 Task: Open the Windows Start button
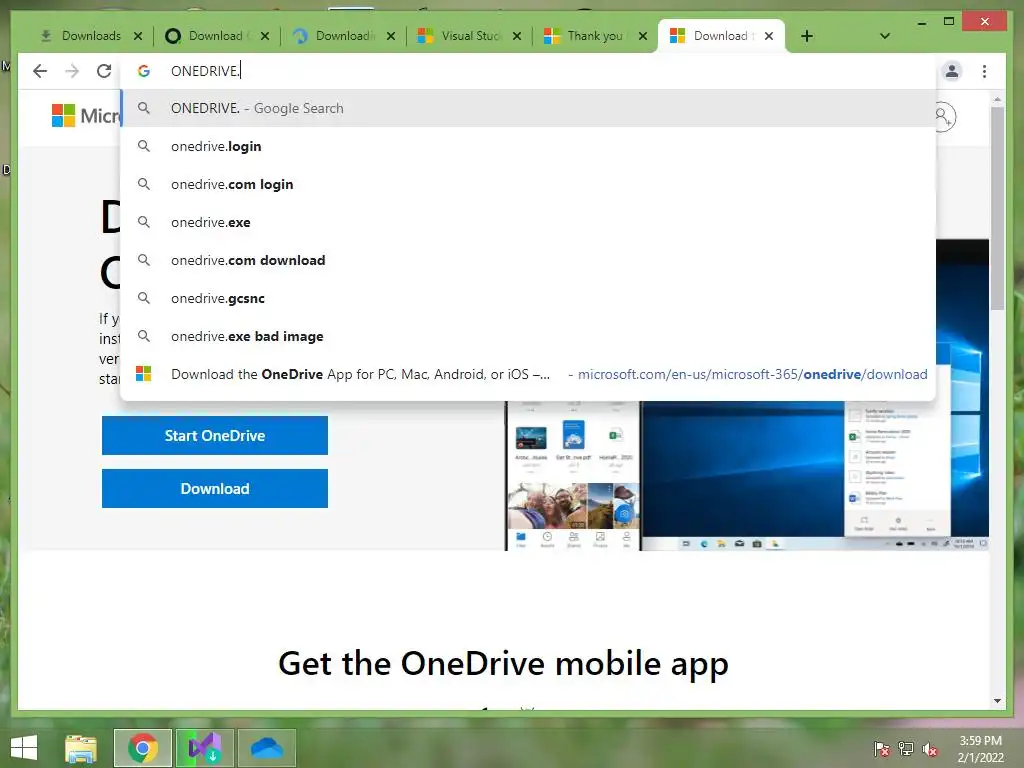24,748
